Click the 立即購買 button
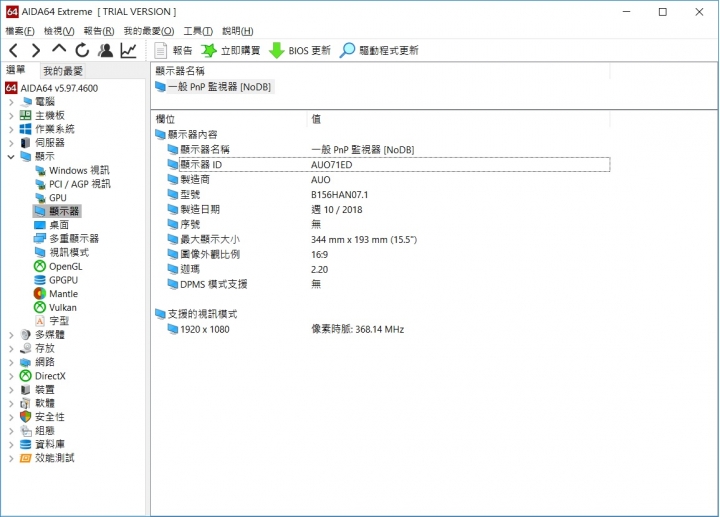 pyautogui.click(x=231, y=51)
